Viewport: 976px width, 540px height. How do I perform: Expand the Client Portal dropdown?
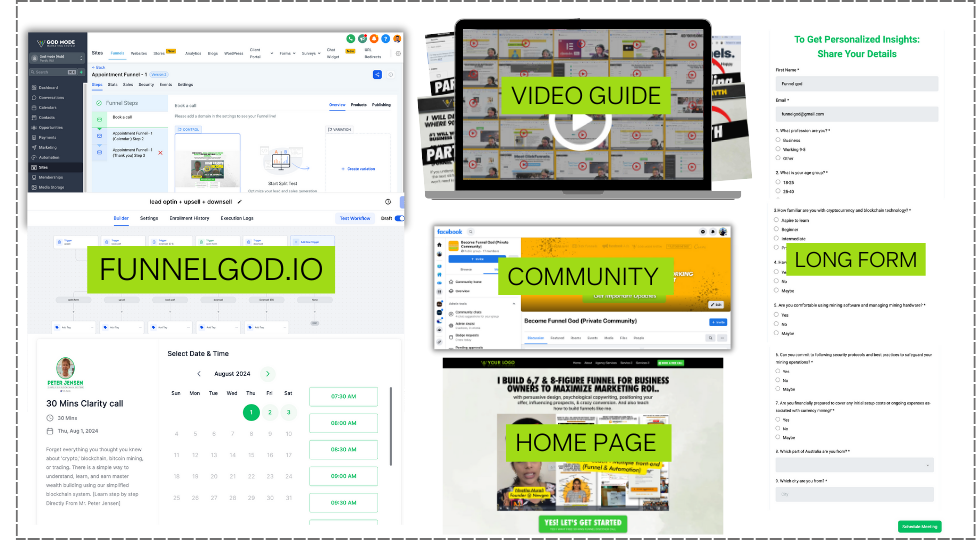click(261, 54)
